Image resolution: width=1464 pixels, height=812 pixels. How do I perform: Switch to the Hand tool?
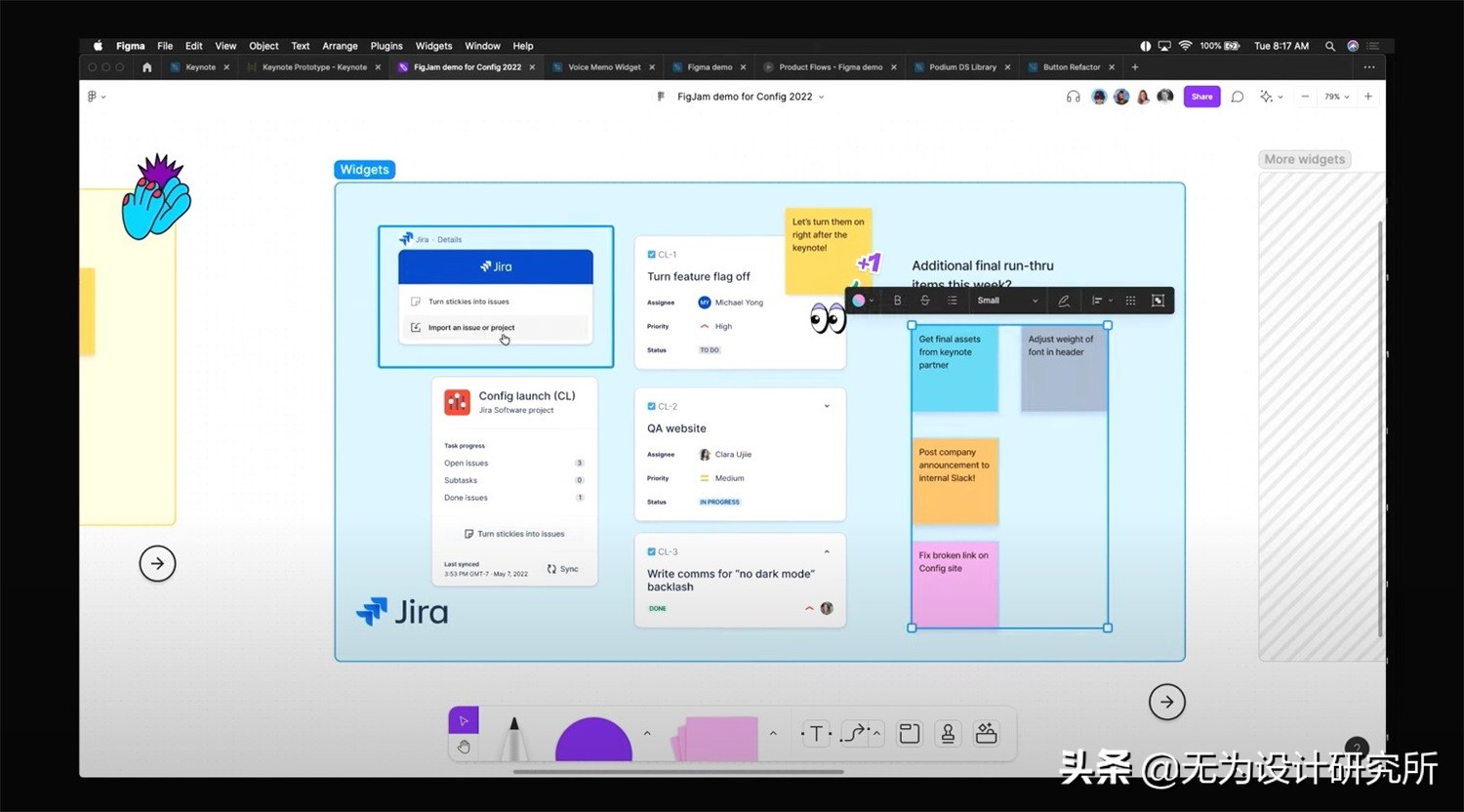(465, 747)
